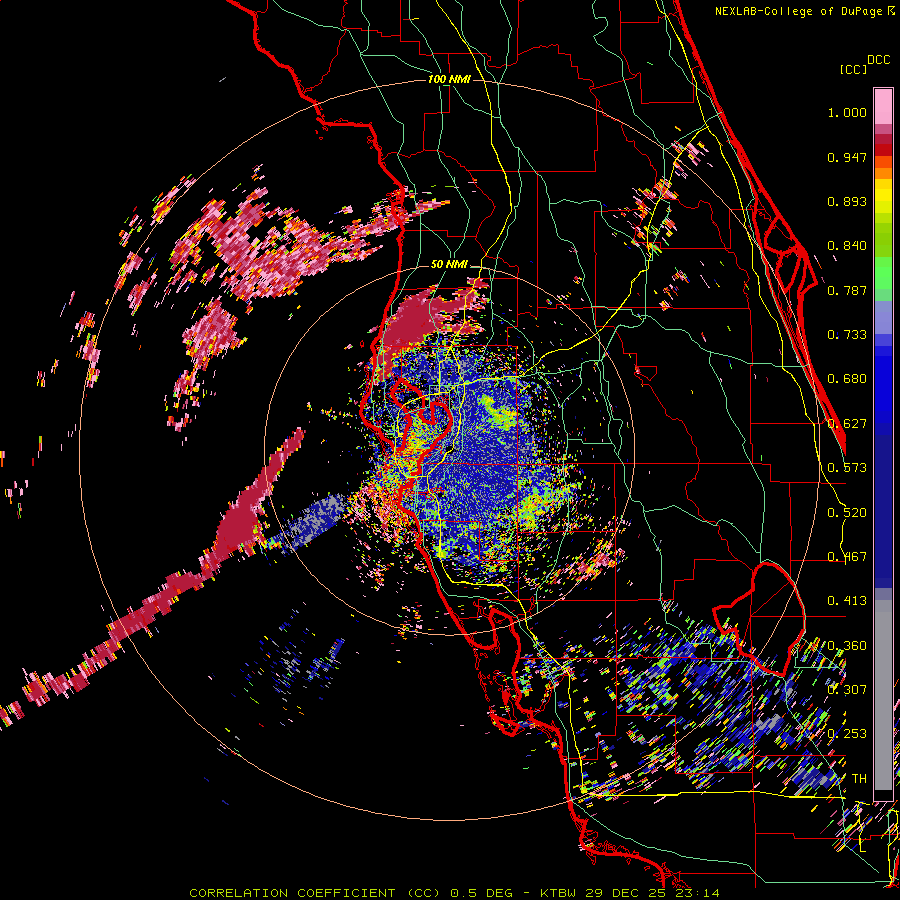Select the 0.413 scale value
The image size is (900, 900).
click(847, 601)
